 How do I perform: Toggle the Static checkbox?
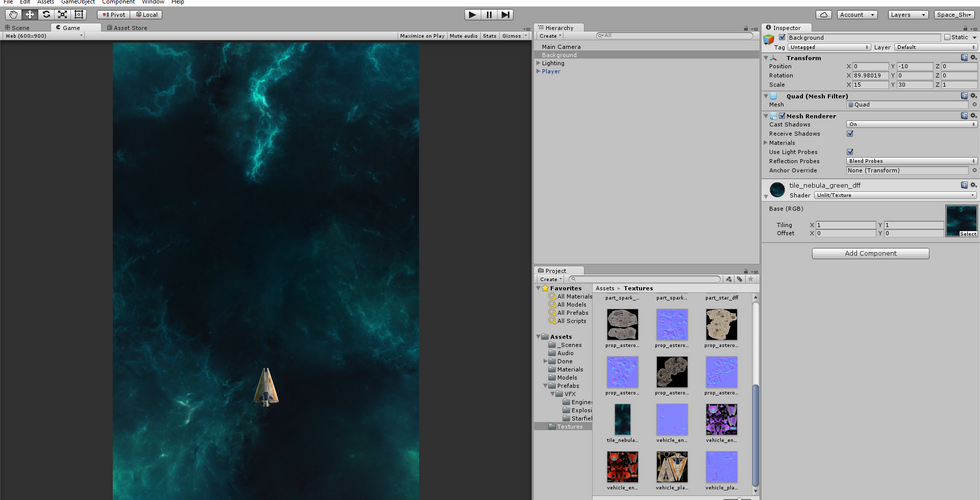point(948,37)
